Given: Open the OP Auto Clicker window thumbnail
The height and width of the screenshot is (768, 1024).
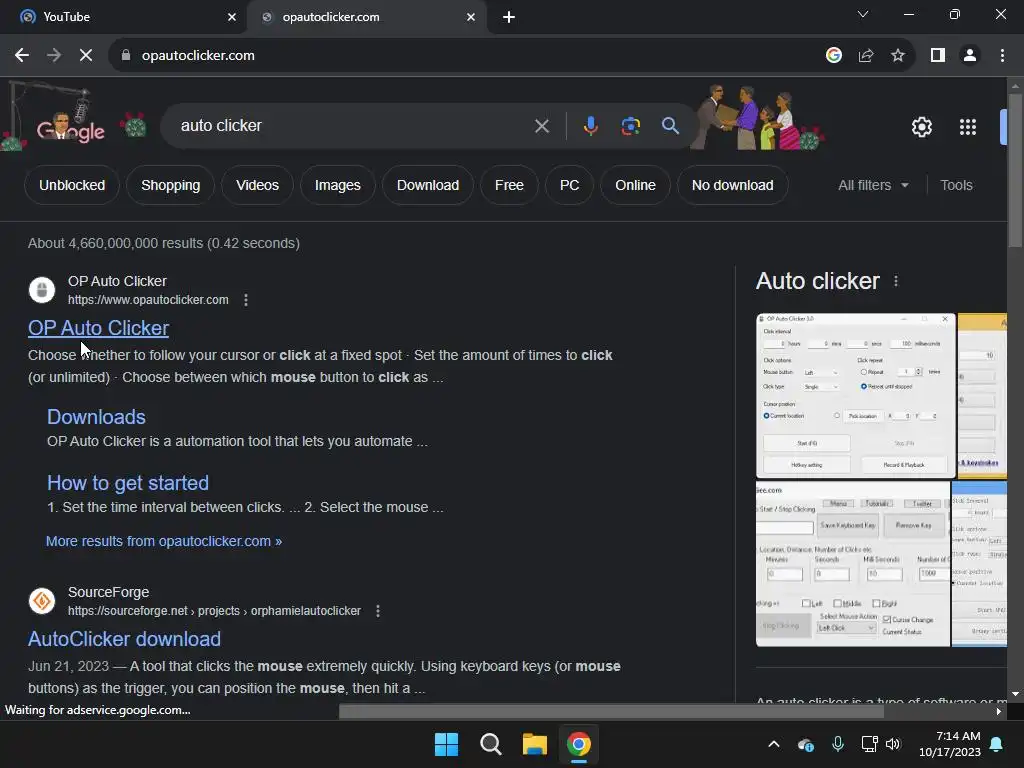Looking at the screenshot, I should pos(856,396).
